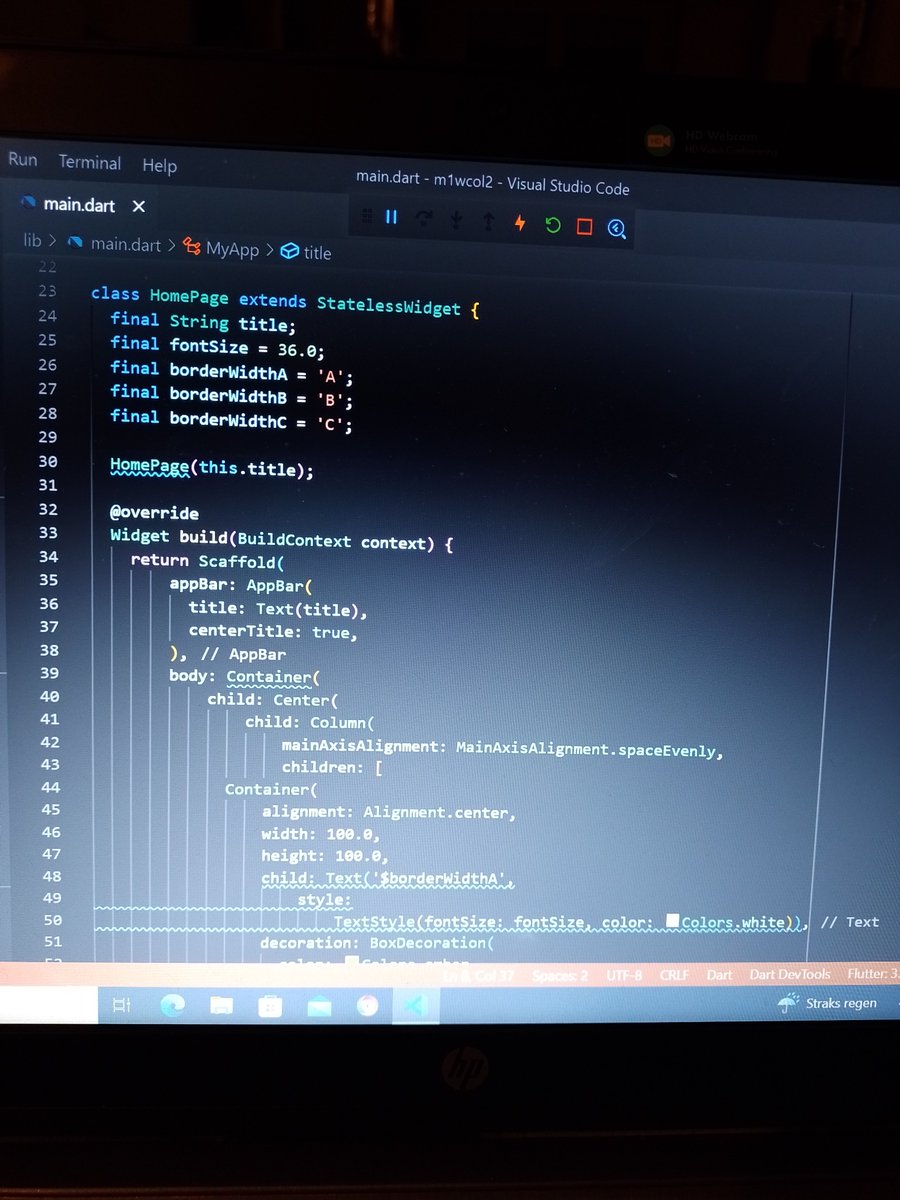Image resolution: width=900 pixels, height=1200 pixels.
Task: Click the round pink taskbar app icon
Action: pos(368,1006)
